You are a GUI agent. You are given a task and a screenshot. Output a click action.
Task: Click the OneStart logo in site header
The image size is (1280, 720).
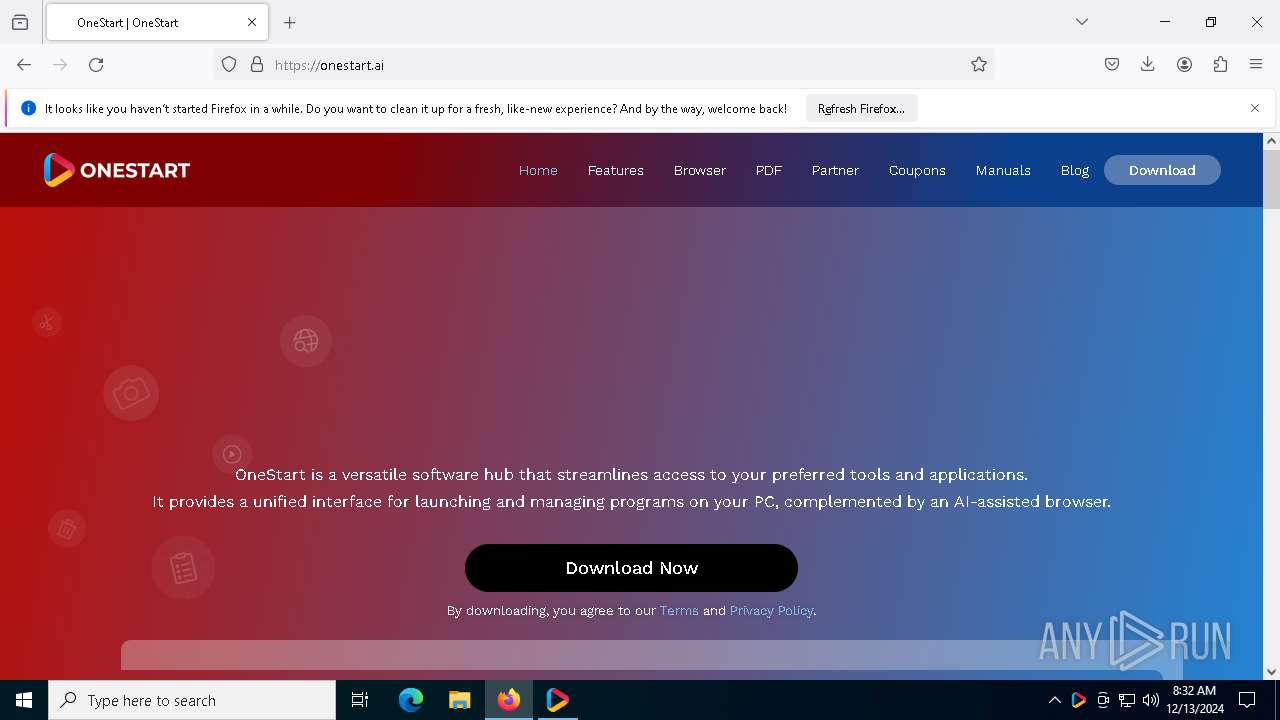tap(117, 170)
